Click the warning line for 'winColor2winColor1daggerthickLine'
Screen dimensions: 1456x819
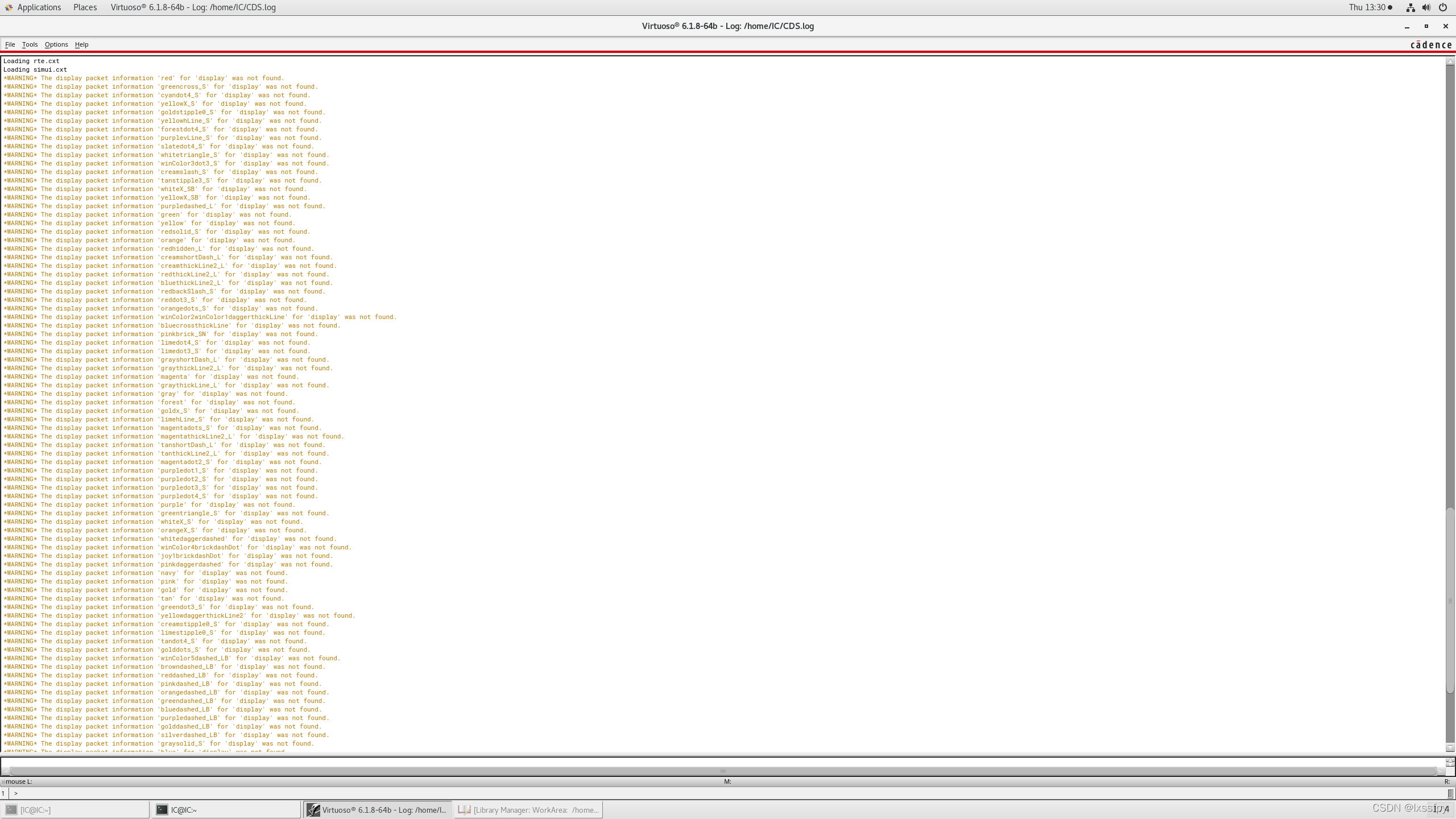pyautogui.click(x=200, y=317)
